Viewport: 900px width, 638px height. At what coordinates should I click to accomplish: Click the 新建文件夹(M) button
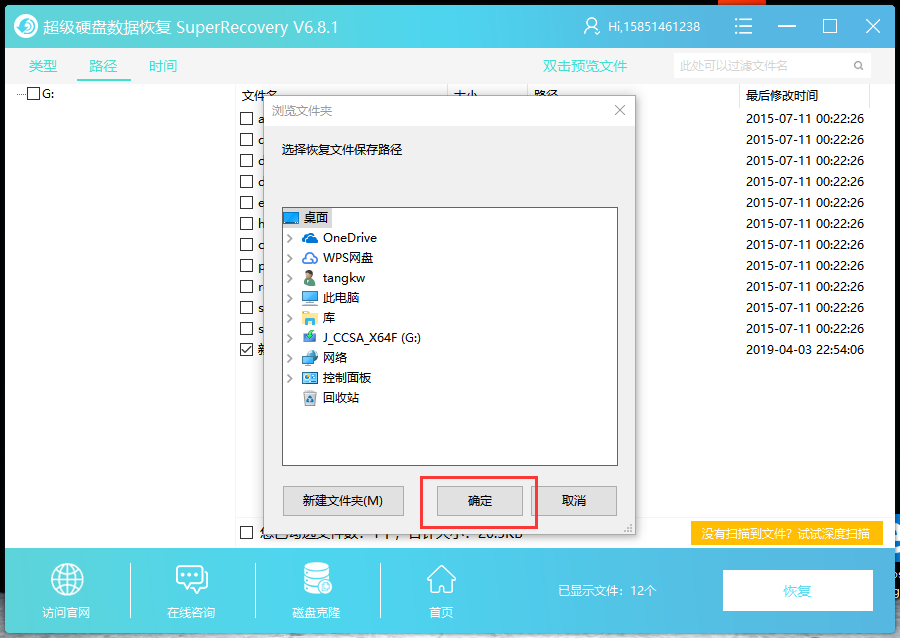click(x=343, y=501)
